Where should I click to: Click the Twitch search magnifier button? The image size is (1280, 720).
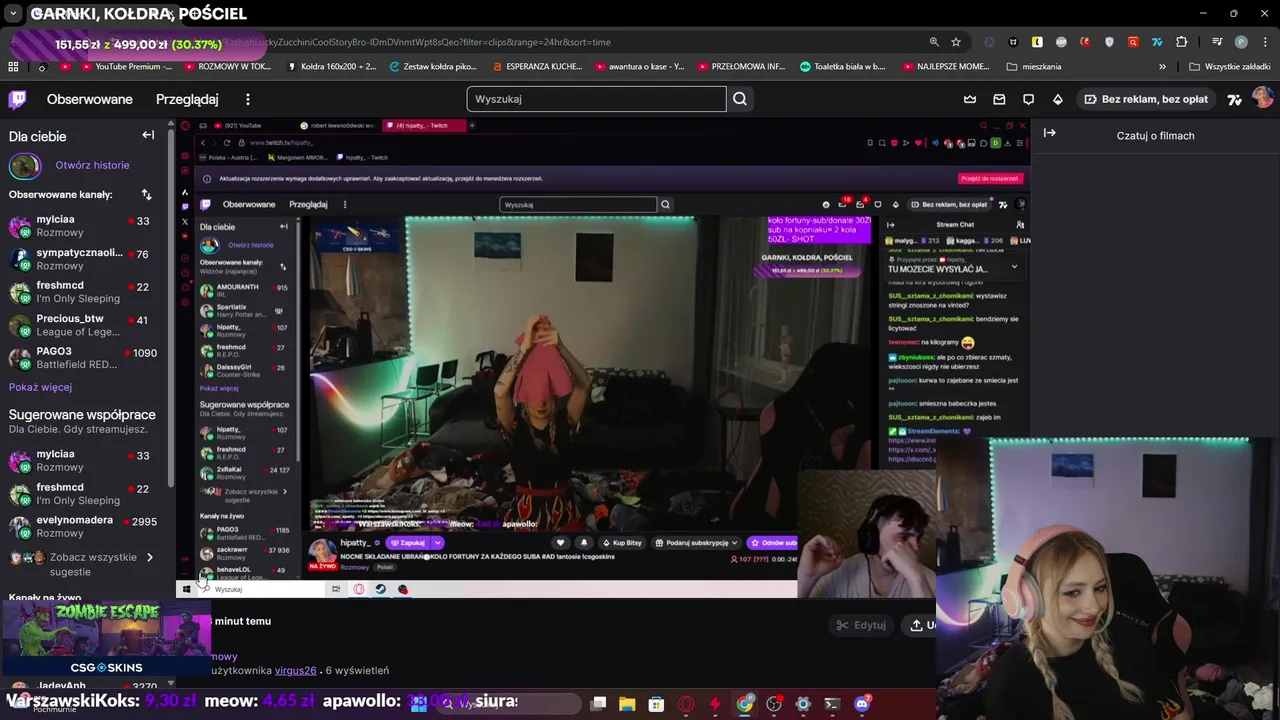click(740, 99)
